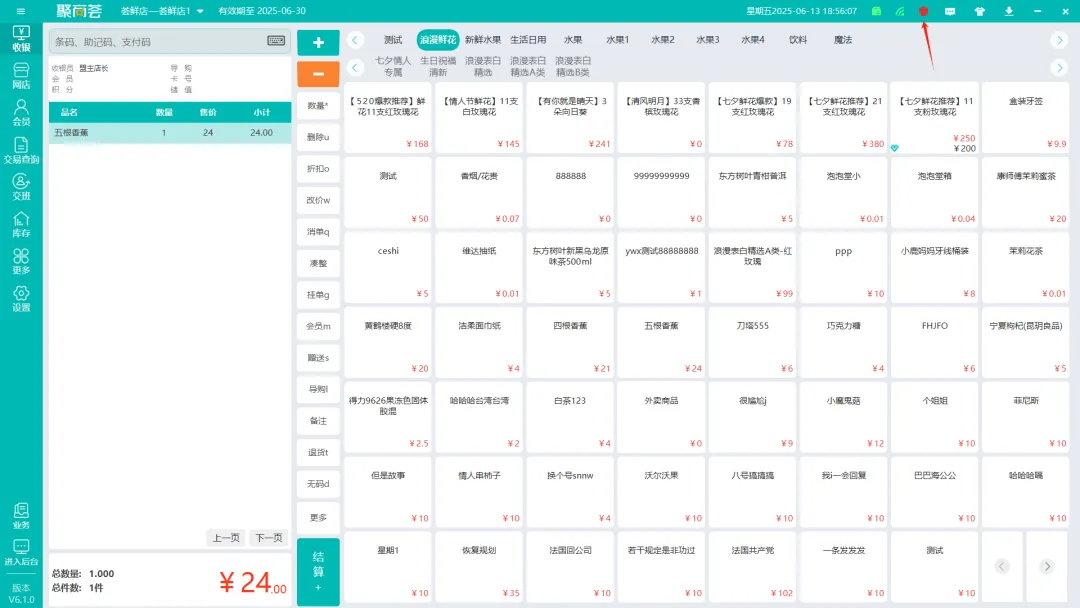Image resolution: width=1080 pixels, height=608 pixels.
Task: Open the on-screen keyboard icon in search box
Action: [276, 41]
